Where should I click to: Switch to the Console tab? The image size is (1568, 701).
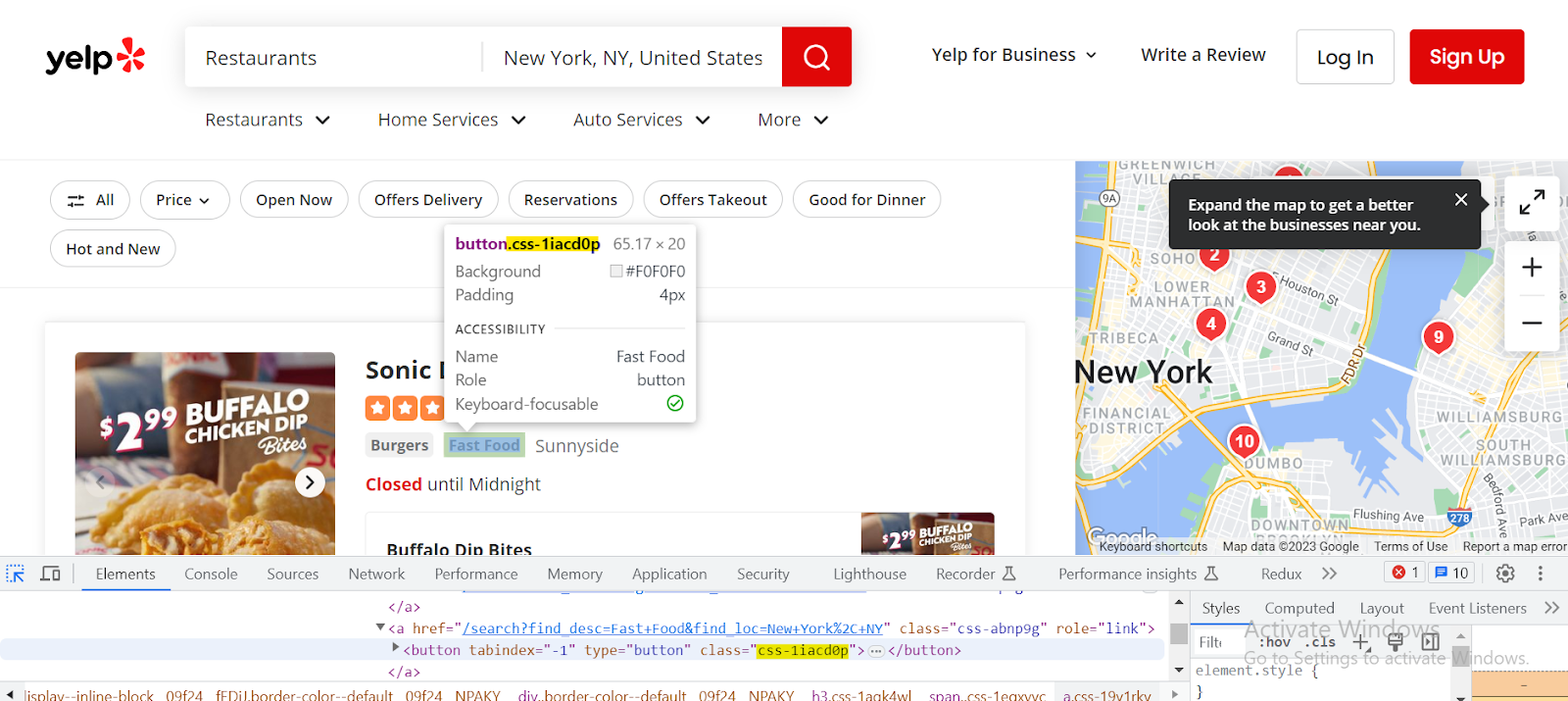pyautogui.click(x=211, y=574)
